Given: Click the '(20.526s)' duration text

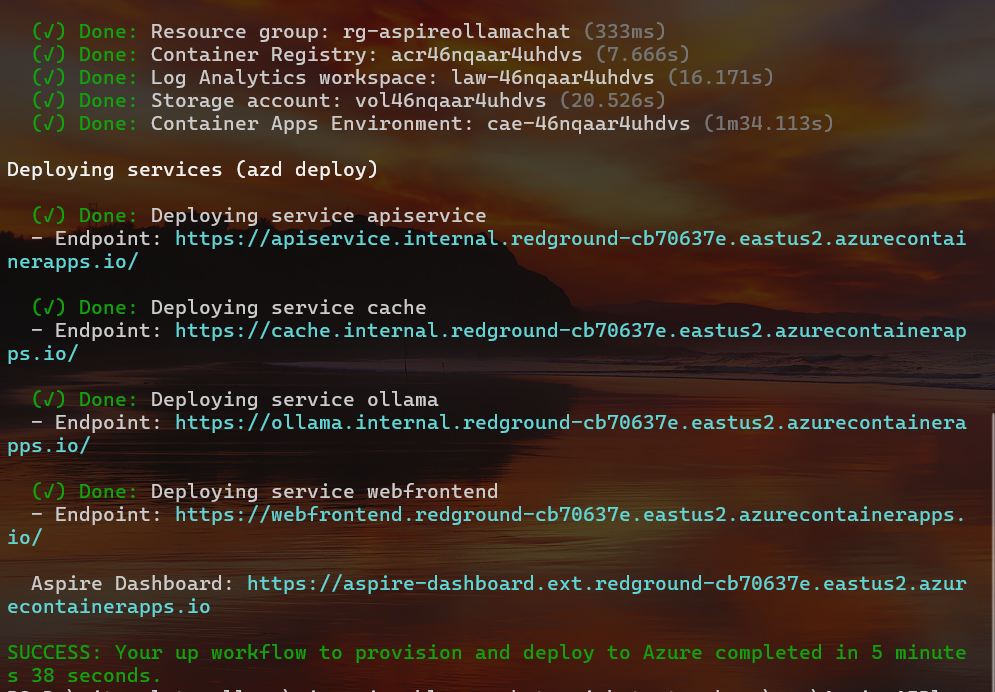Looking at the screenshot, I should [x=612, y=101].
